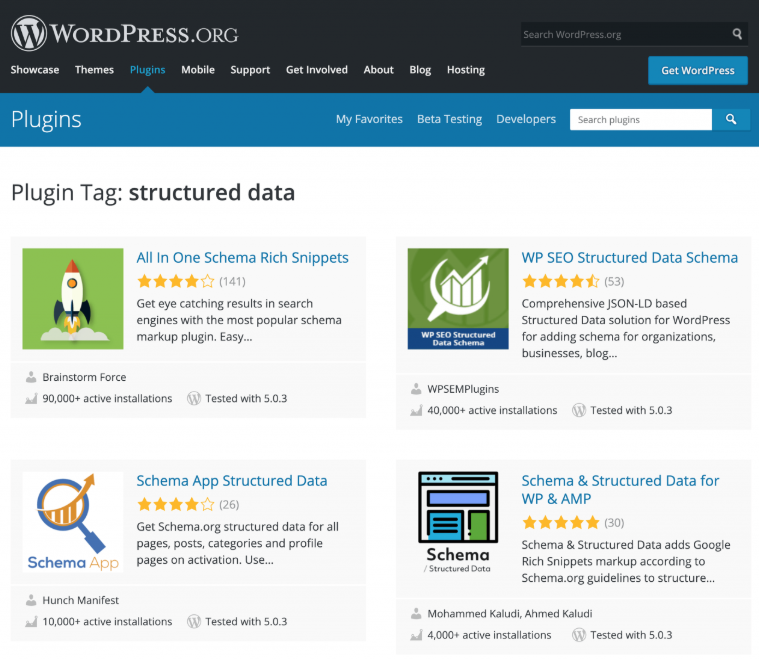Click the WordPress icon in Schema App card footer
The image size is (759, 659).
pyautogui.click(x=194, y=622)
